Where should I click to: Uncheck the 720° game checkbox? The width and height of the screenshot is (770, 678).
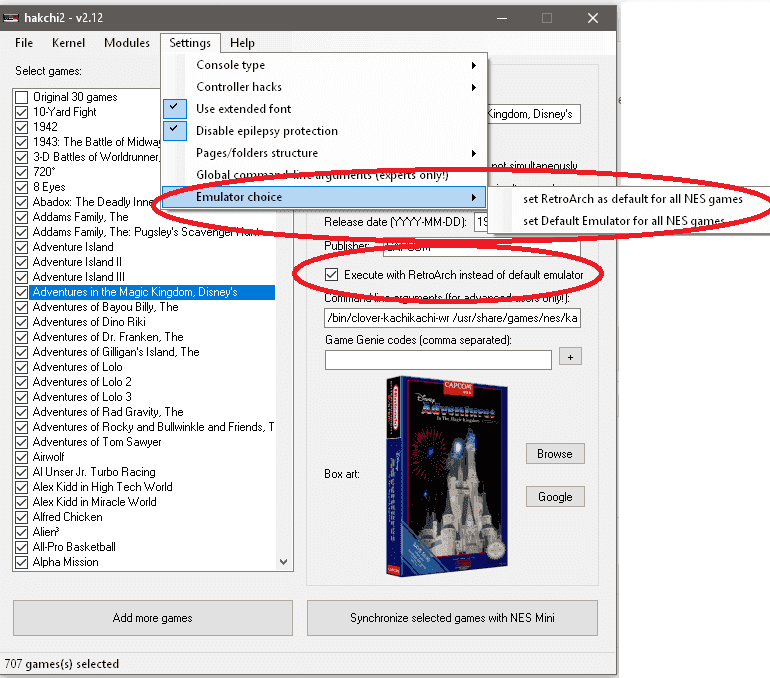[21, 172]
